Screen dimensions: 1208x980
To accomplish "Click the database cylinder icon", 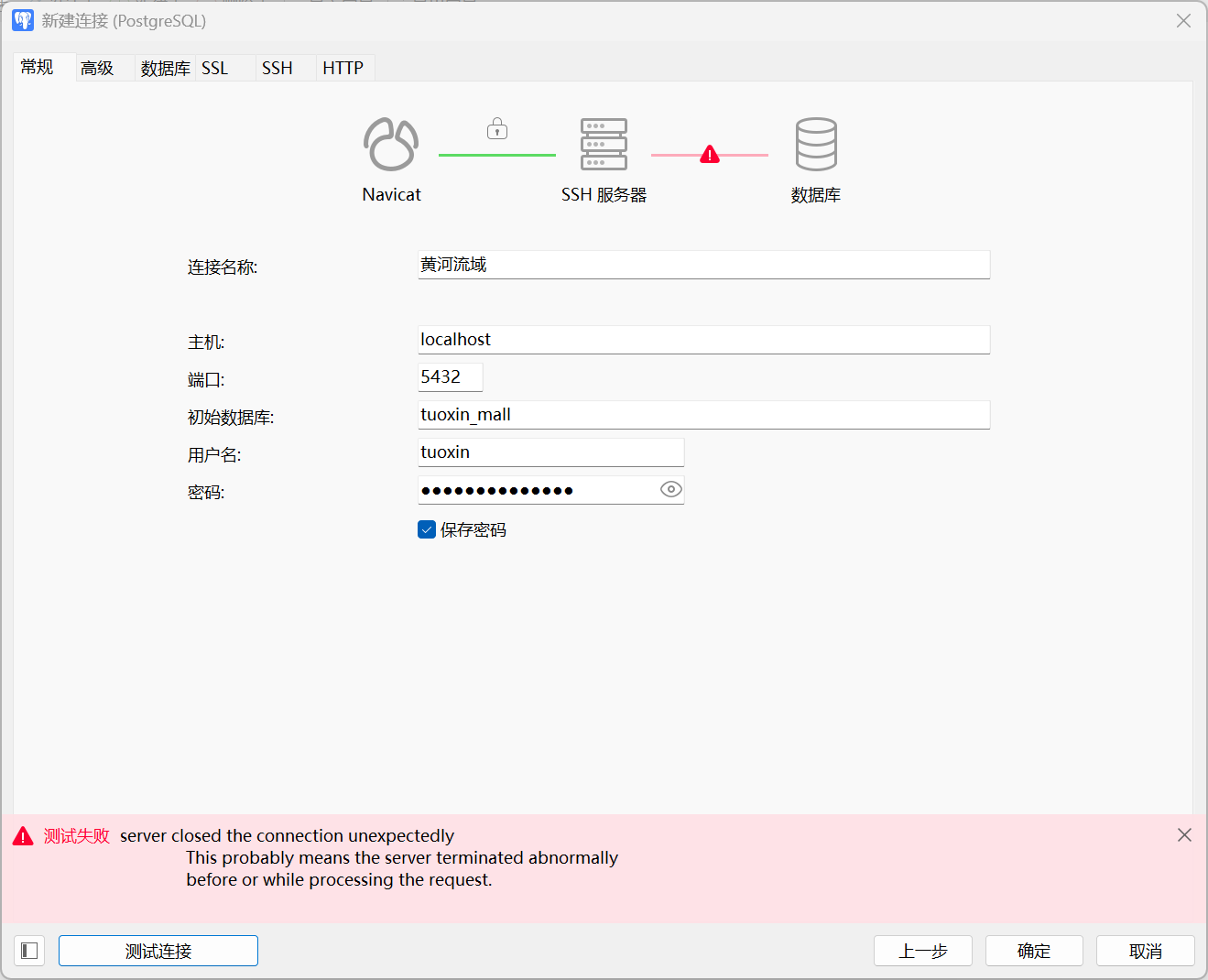I will click(816, 144).
